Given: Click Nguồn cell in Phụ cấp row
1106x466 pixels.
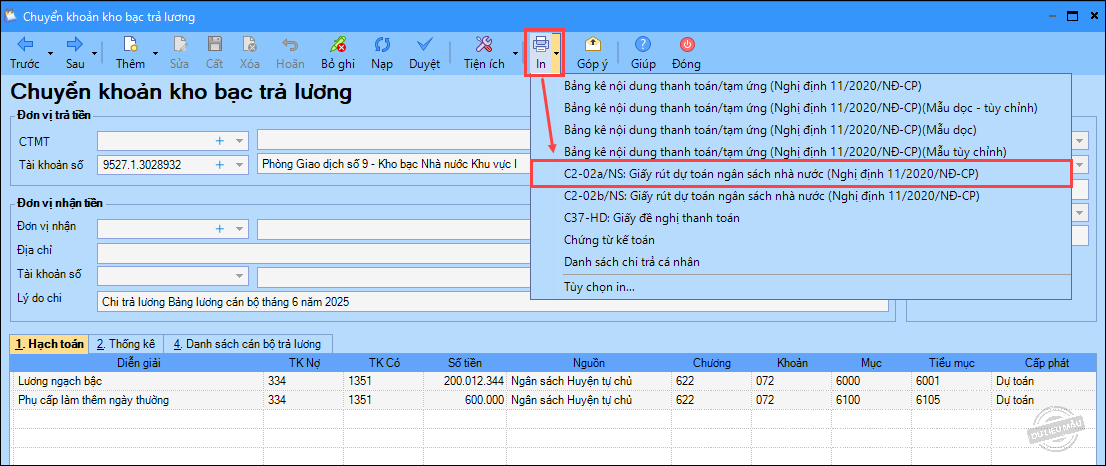Looking at the screenshot, I should click(x=589, y=400).
